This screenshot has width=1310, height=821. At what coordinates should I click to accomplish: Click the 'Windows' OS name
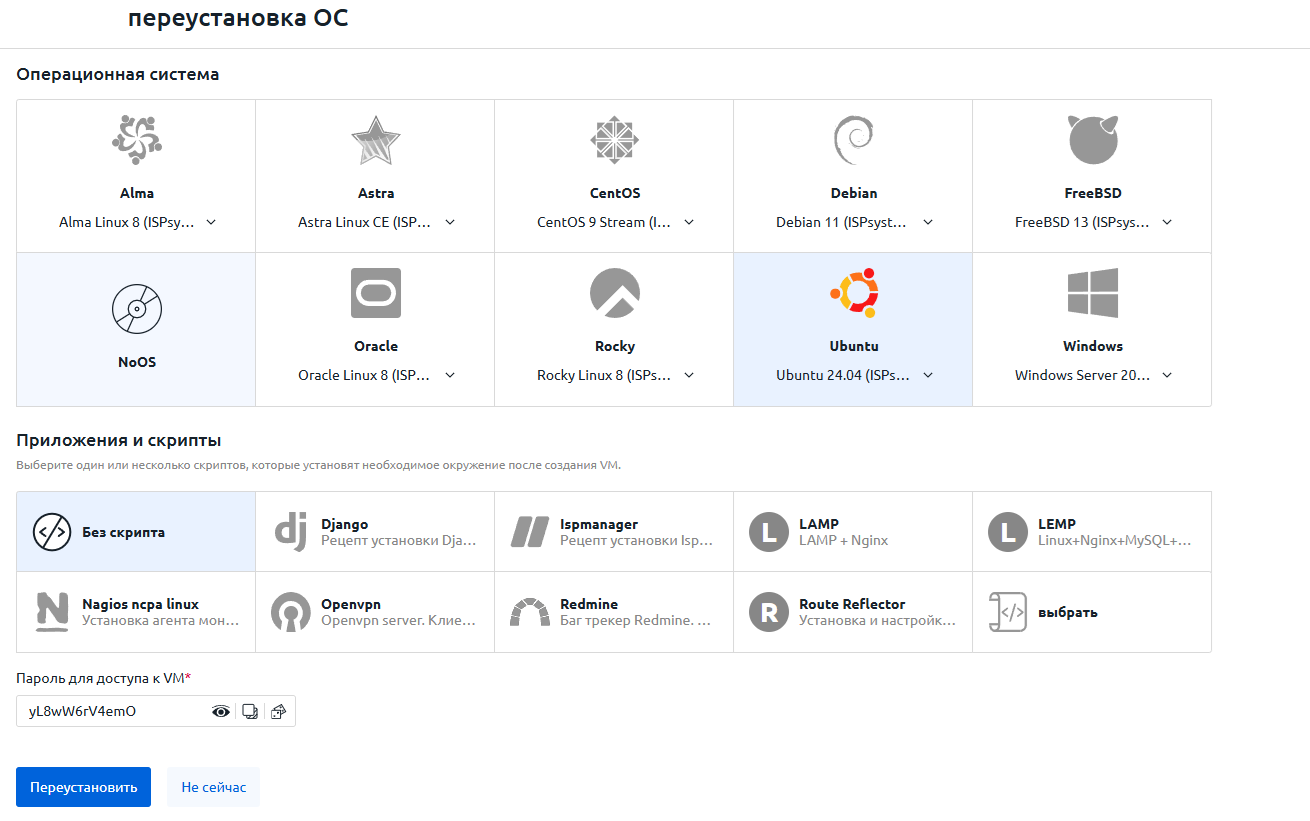tap(1093, 346)
